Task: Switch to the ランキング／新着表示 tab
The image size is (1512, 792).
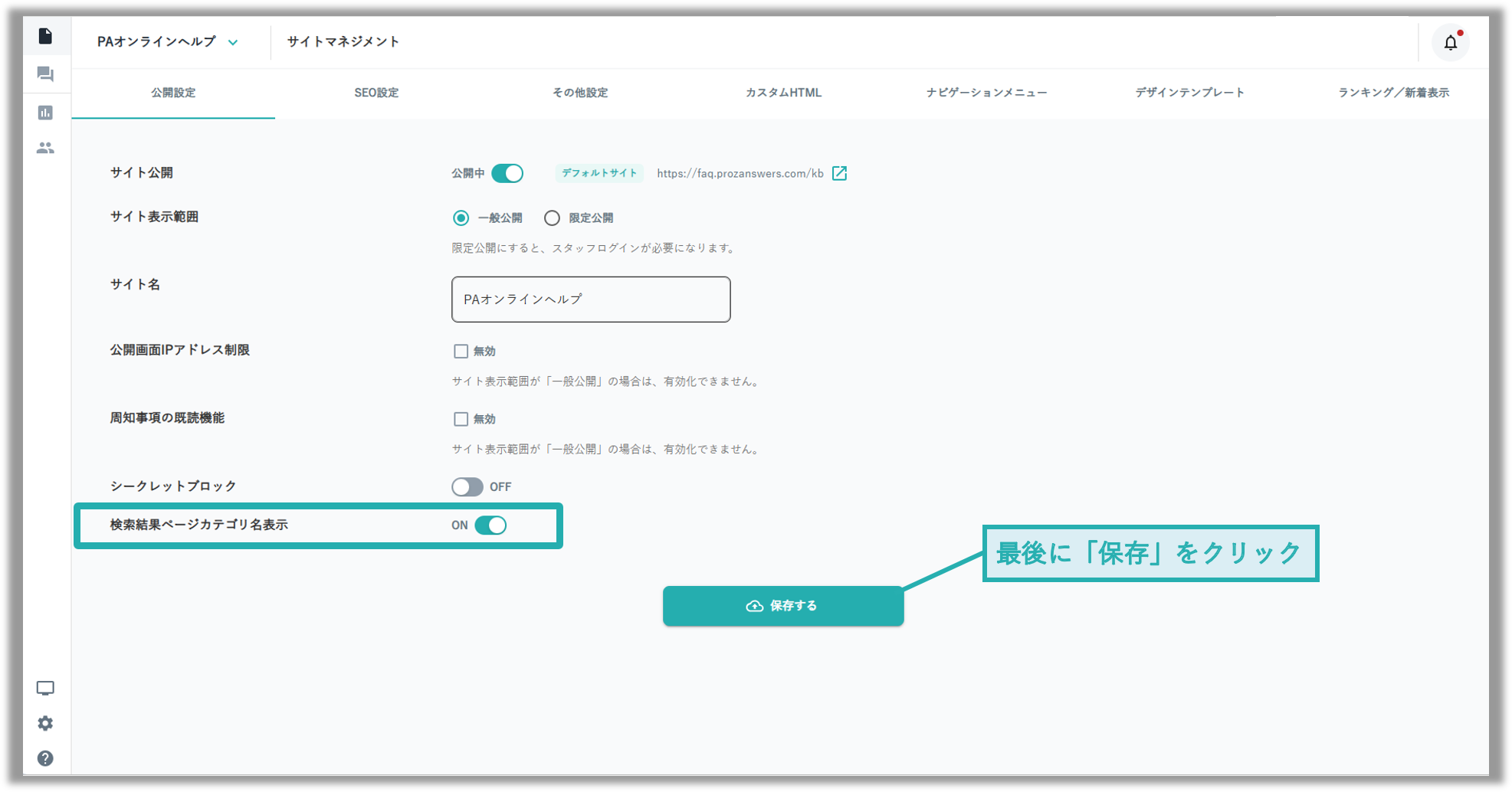Action: [x=1393, y=93]
